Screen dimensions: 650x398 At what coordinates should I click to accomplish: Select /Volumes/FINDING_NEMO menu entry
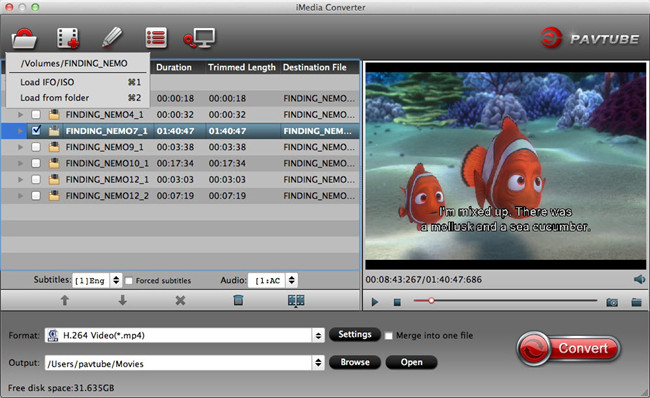[x=74, y=63]
